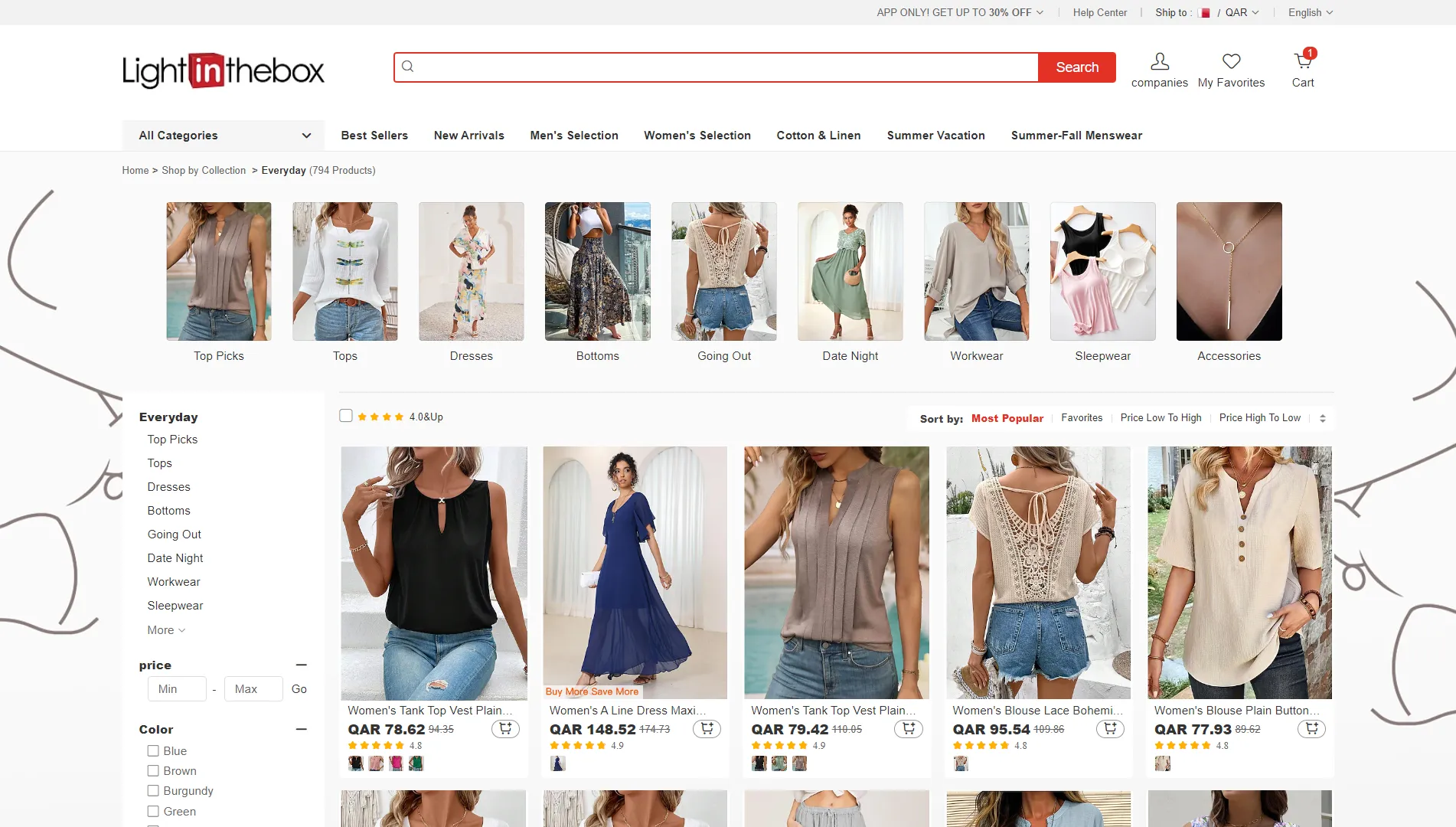Click the Min price input
1456x827 pixels.
[177, 689]
